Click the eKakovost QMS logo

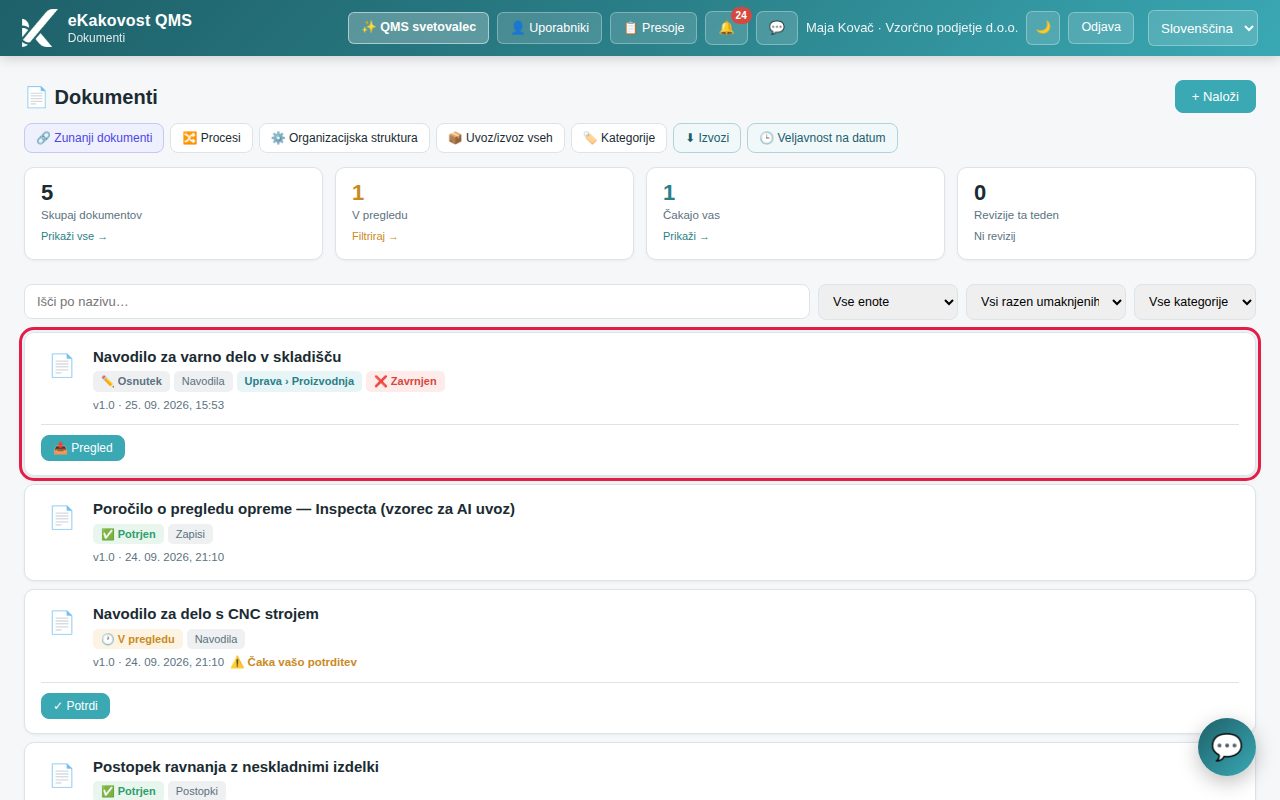[38, 28]
